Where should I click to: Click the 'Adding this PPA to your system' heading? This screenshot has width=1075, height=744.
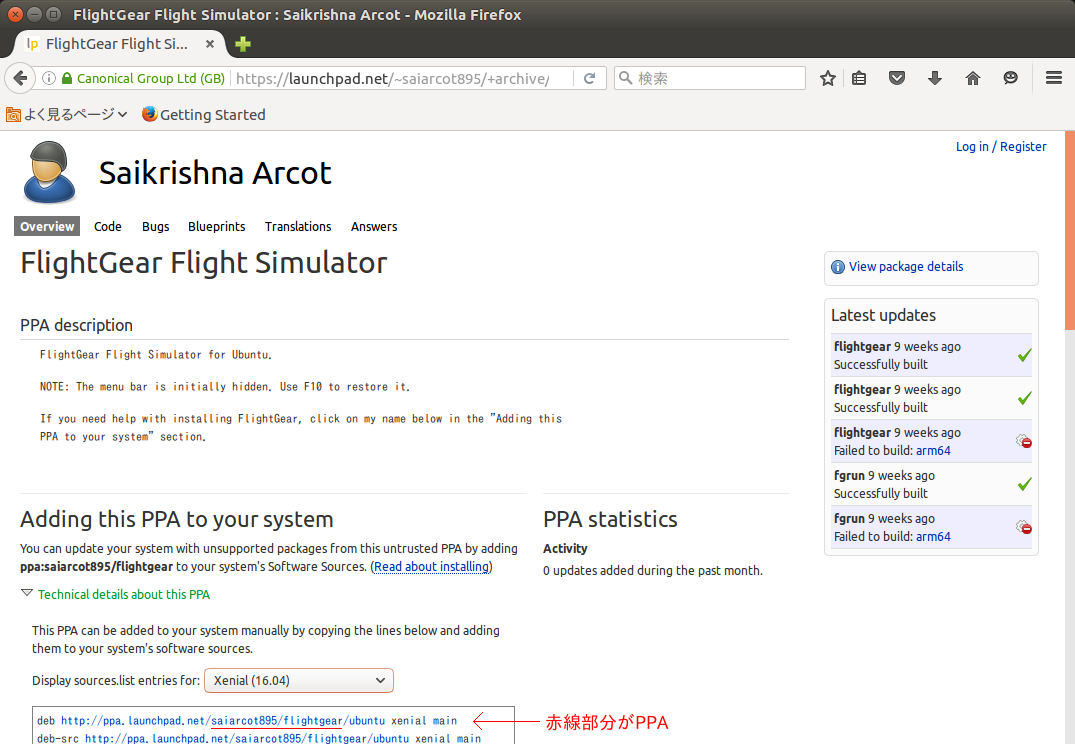177,519
